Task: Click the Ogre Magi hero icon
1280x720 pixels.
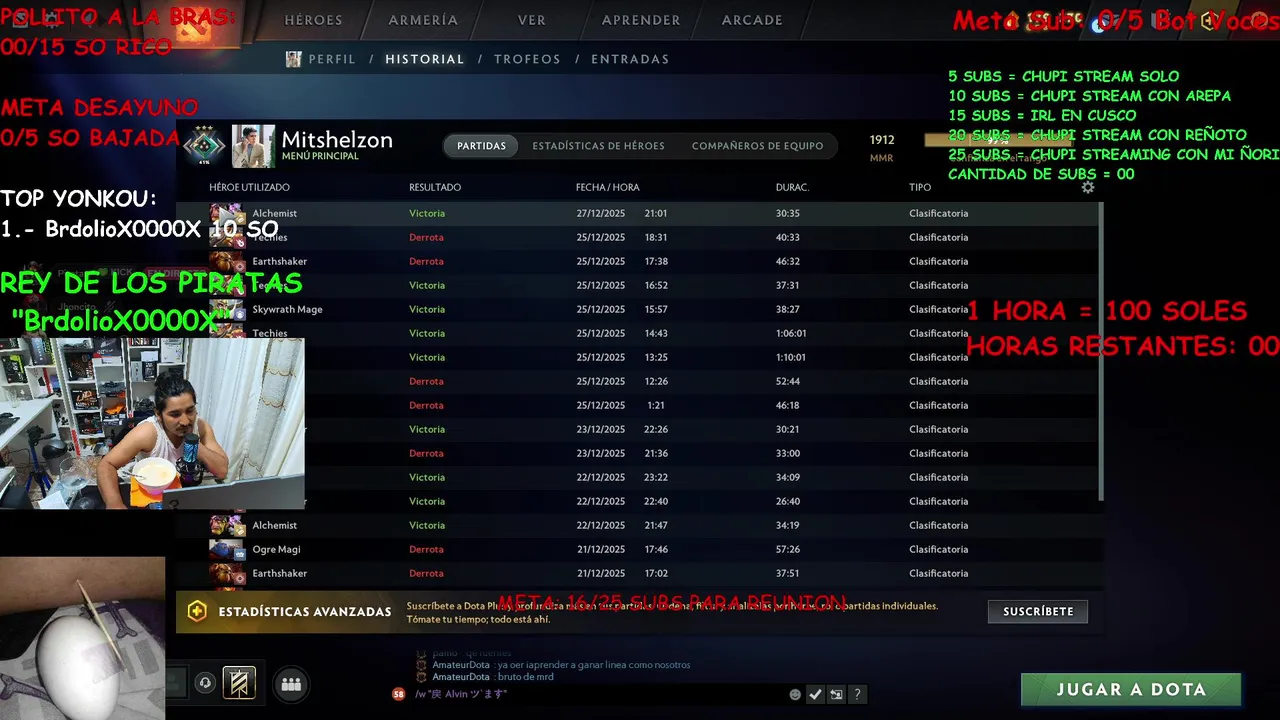Action: pos(227,549)
